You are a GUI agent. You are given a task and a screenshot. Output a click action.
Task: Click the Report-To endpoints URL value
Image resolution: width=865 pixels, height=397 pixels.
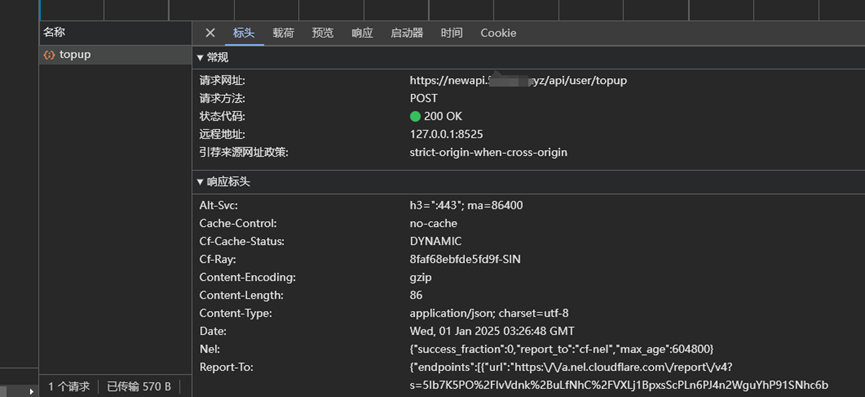tap(619, 376)
